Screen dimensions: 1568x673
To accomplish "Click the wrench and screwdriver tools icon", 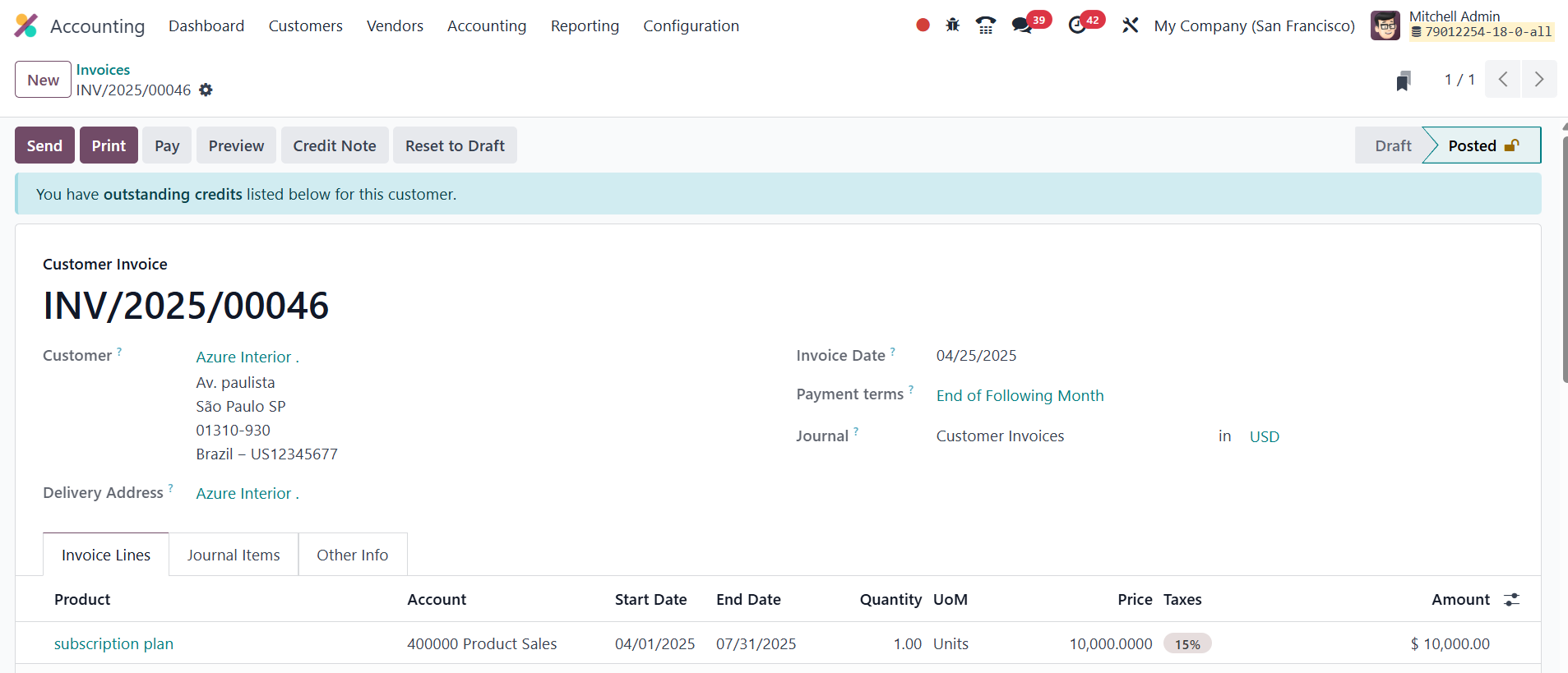I will coord(1131,25).
